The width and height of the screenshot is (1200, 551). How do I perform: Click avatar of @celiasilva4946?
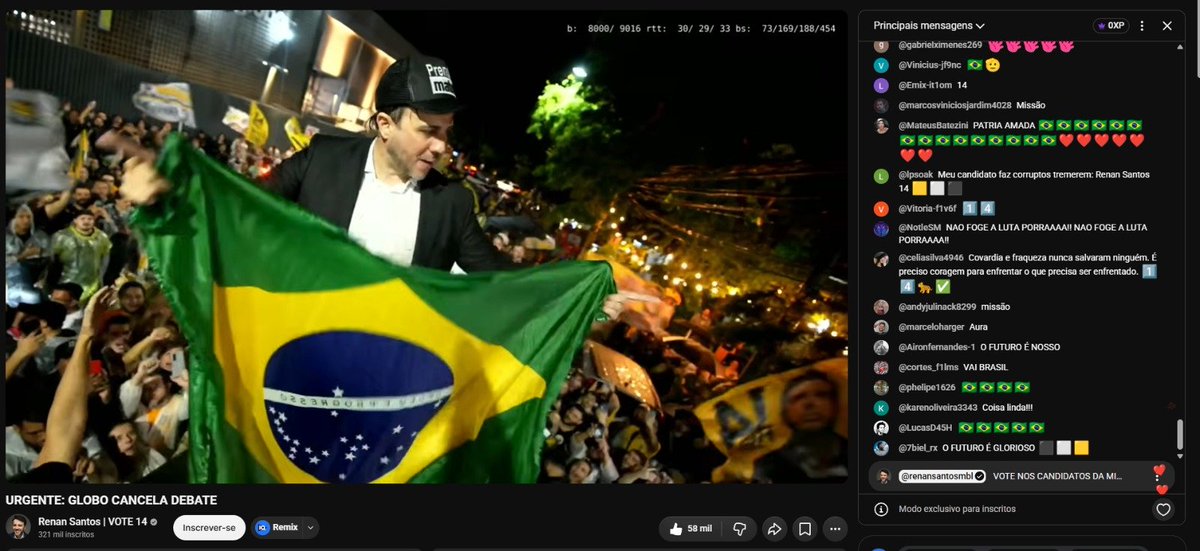pyautogui.click(x=881, y=258)
